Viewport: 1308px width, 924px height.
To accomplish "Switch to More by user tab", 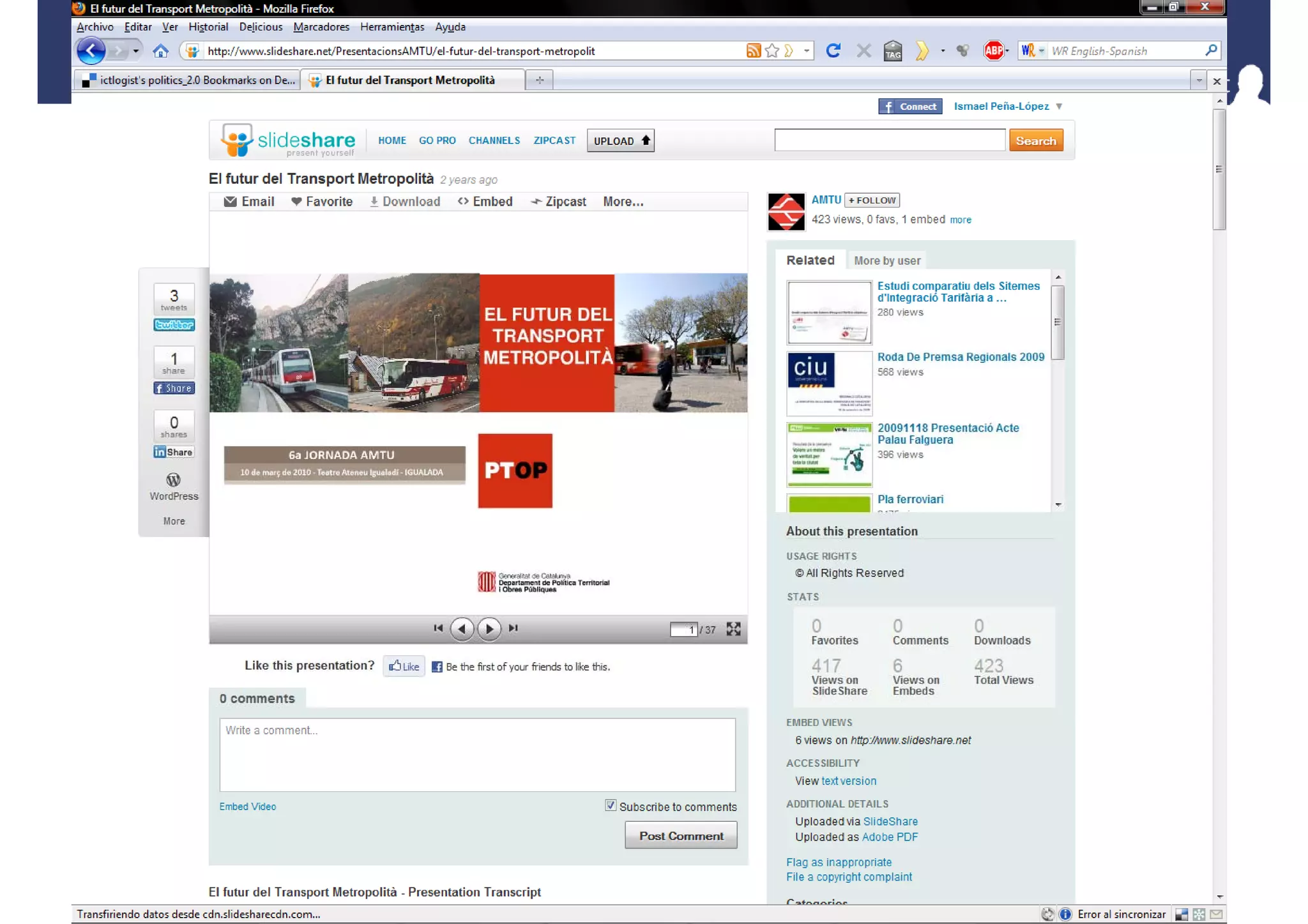I will pos(887,261).
